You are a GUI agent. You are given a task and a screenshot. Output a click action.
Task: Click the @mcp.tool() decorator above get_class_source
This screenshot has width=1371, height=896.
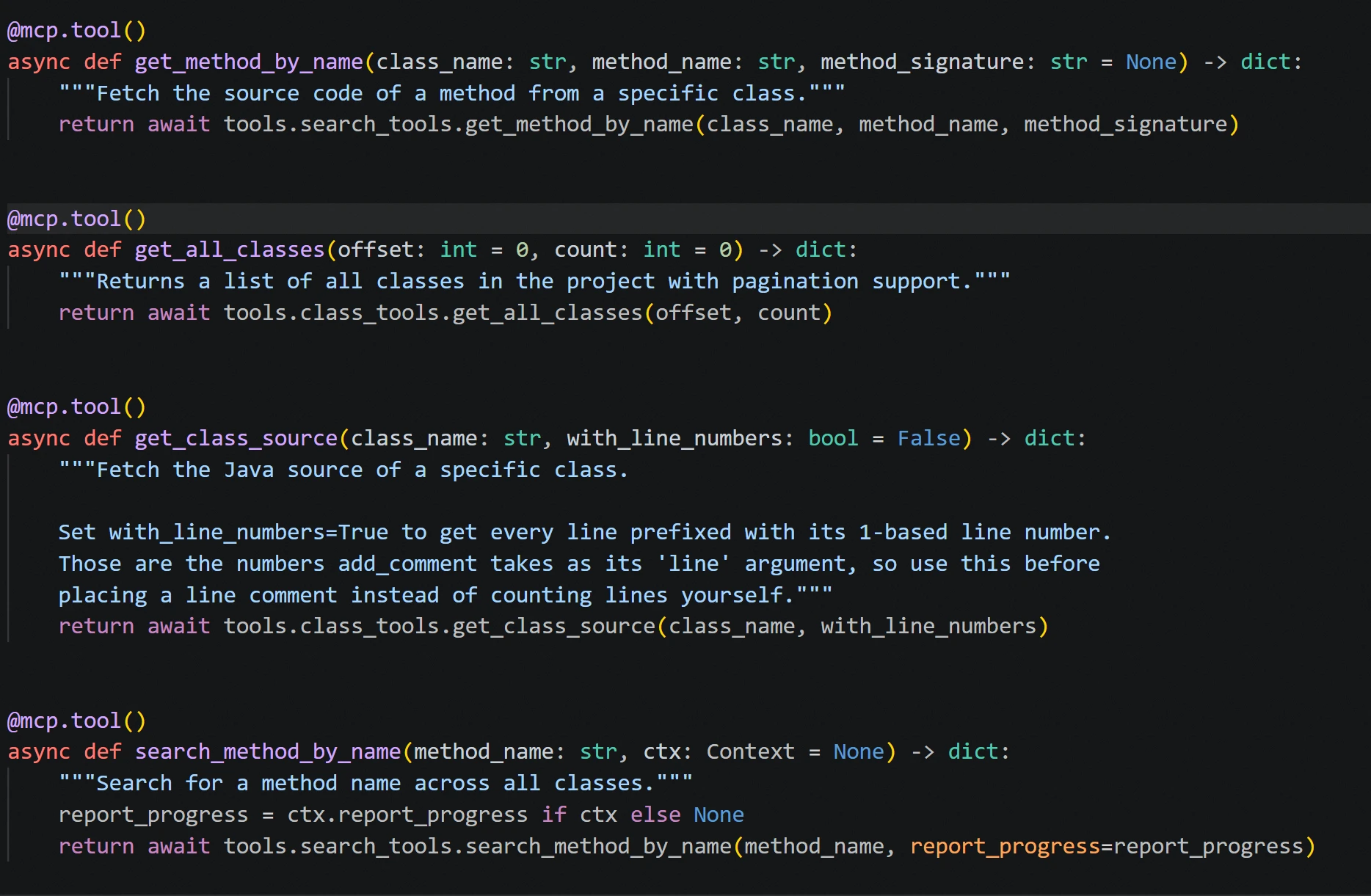pos(76,407)
